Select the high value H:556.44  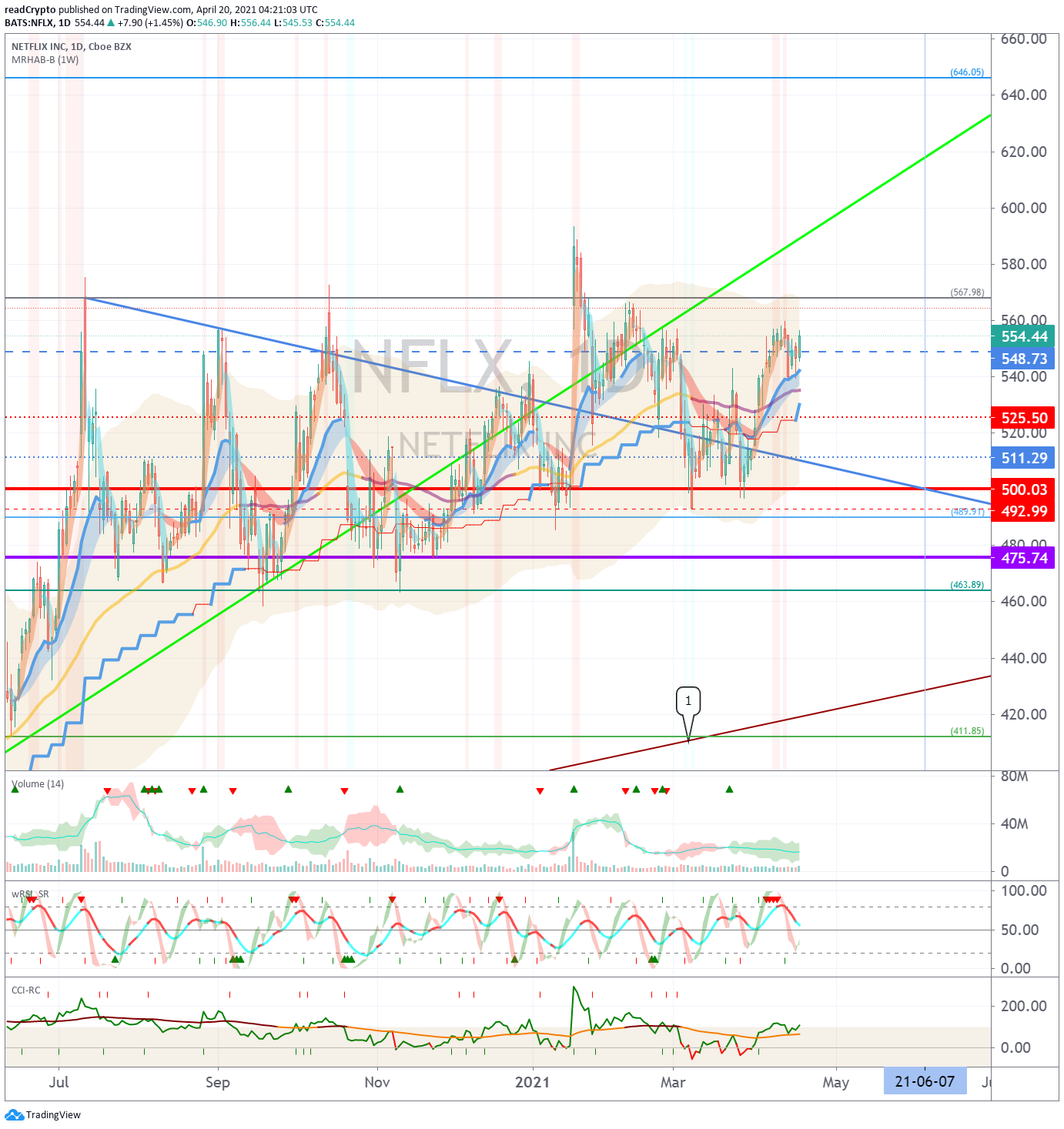point(251,23)
